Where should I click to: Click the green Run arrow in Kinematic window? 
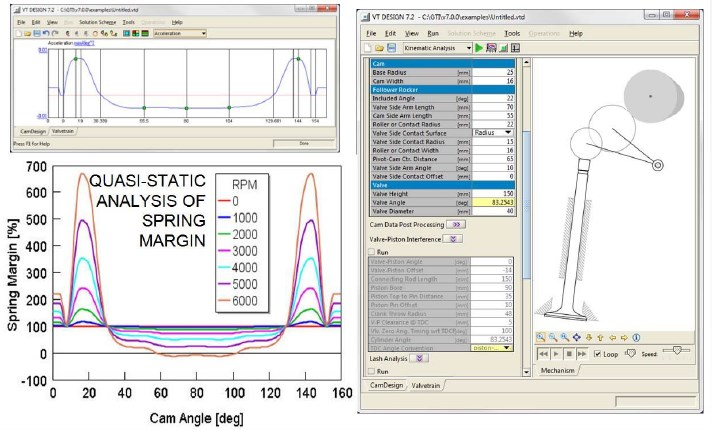click(478, 47)
